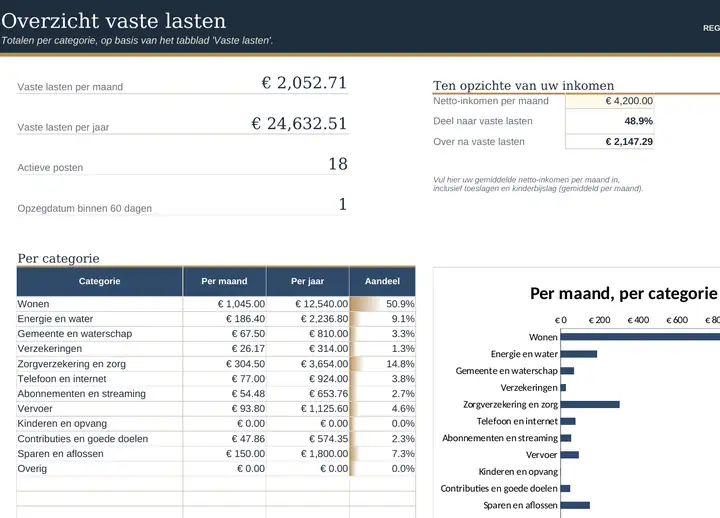This screenshot has height=518, width=720.
Task: Click the Wonen monthly amount € 1,045.00
Action: tap(224, 304)
